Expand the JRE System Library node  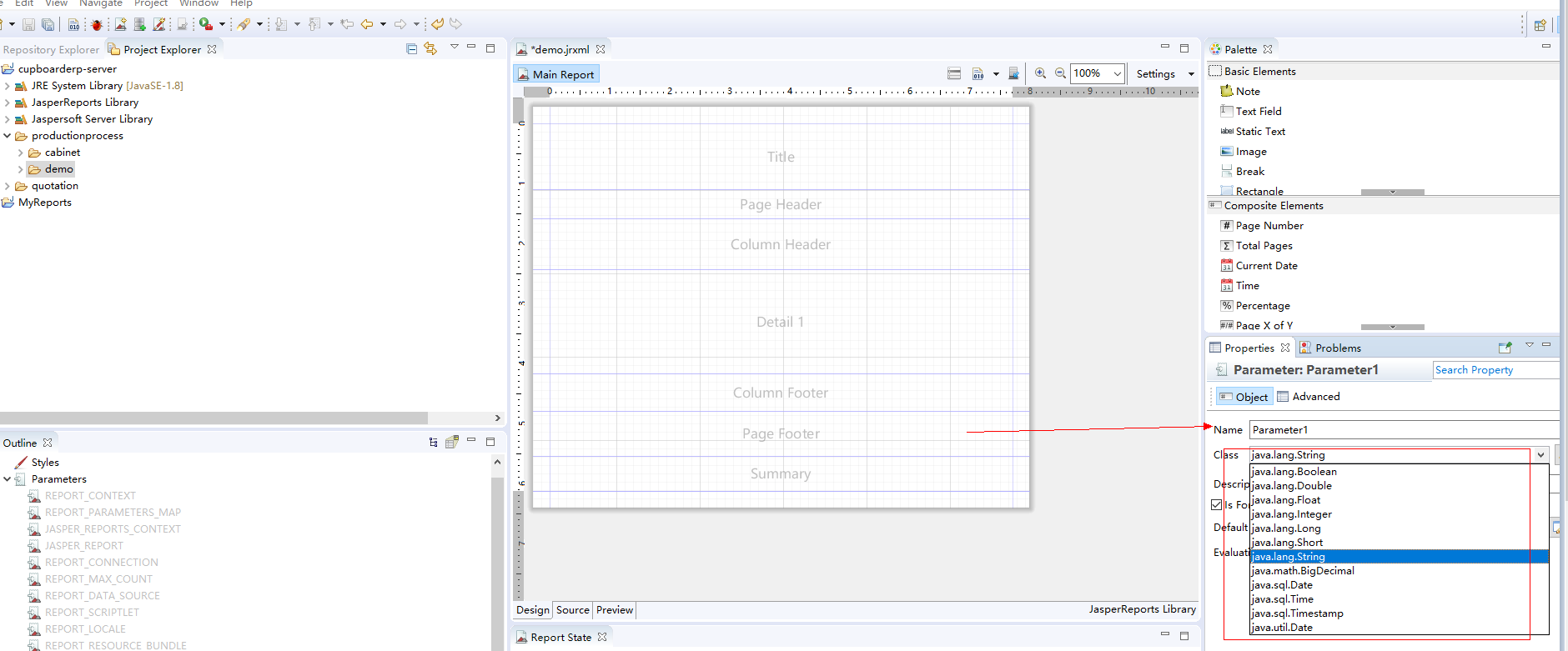point(8,86)
